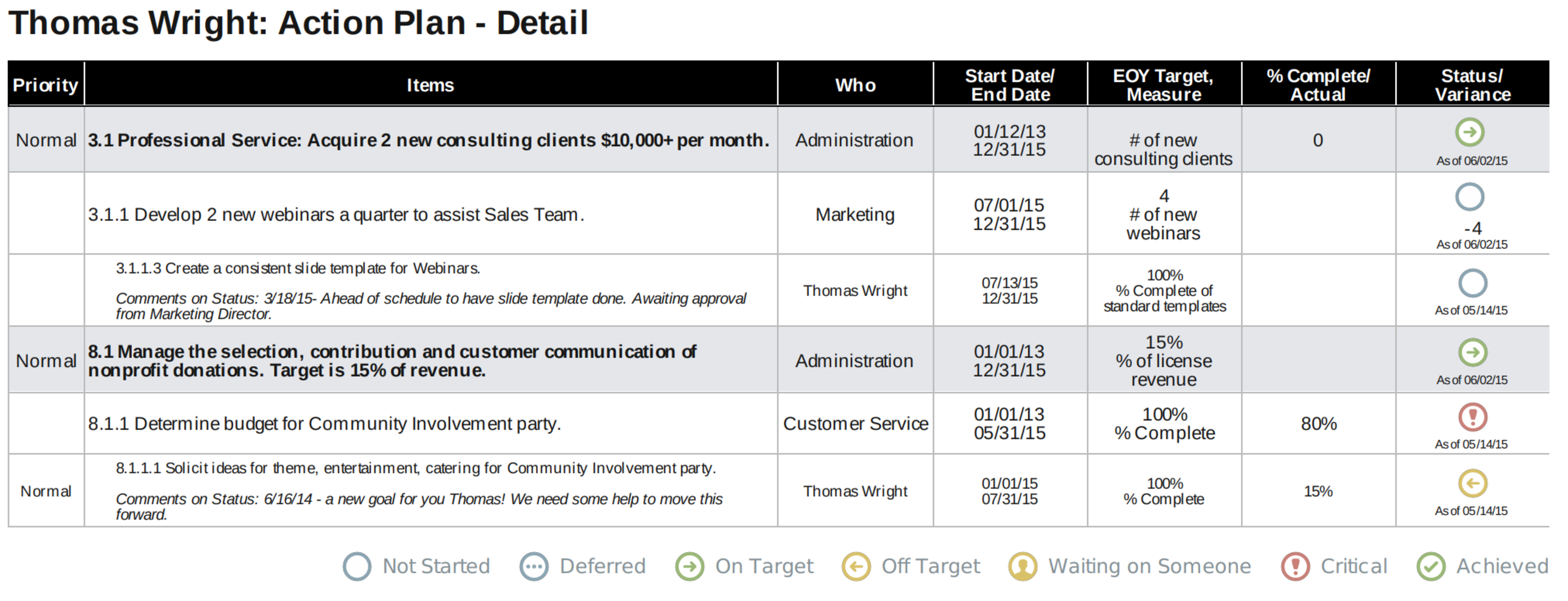
Task: Click the Critical status icon for 8.1.1
Action: (1472, 417)
